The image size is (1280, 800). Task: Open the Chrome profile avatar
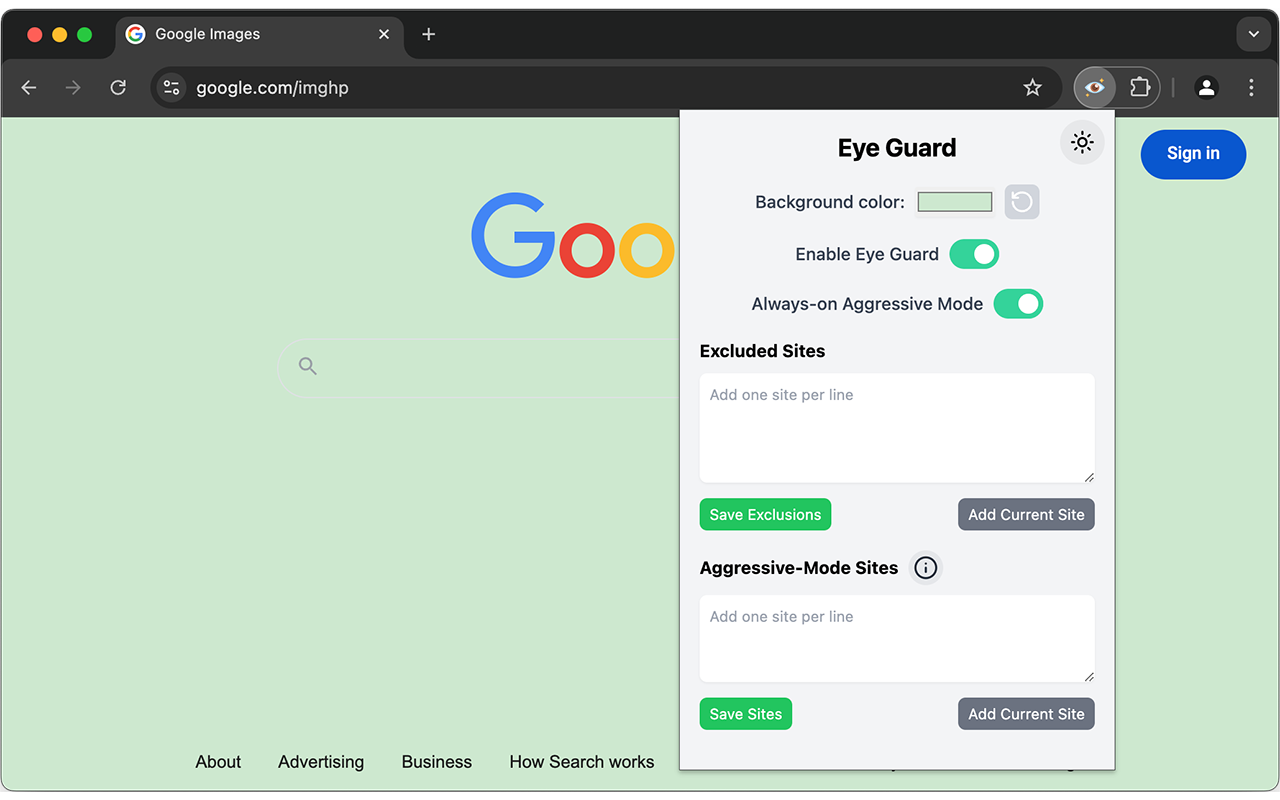click(1206, 88)
